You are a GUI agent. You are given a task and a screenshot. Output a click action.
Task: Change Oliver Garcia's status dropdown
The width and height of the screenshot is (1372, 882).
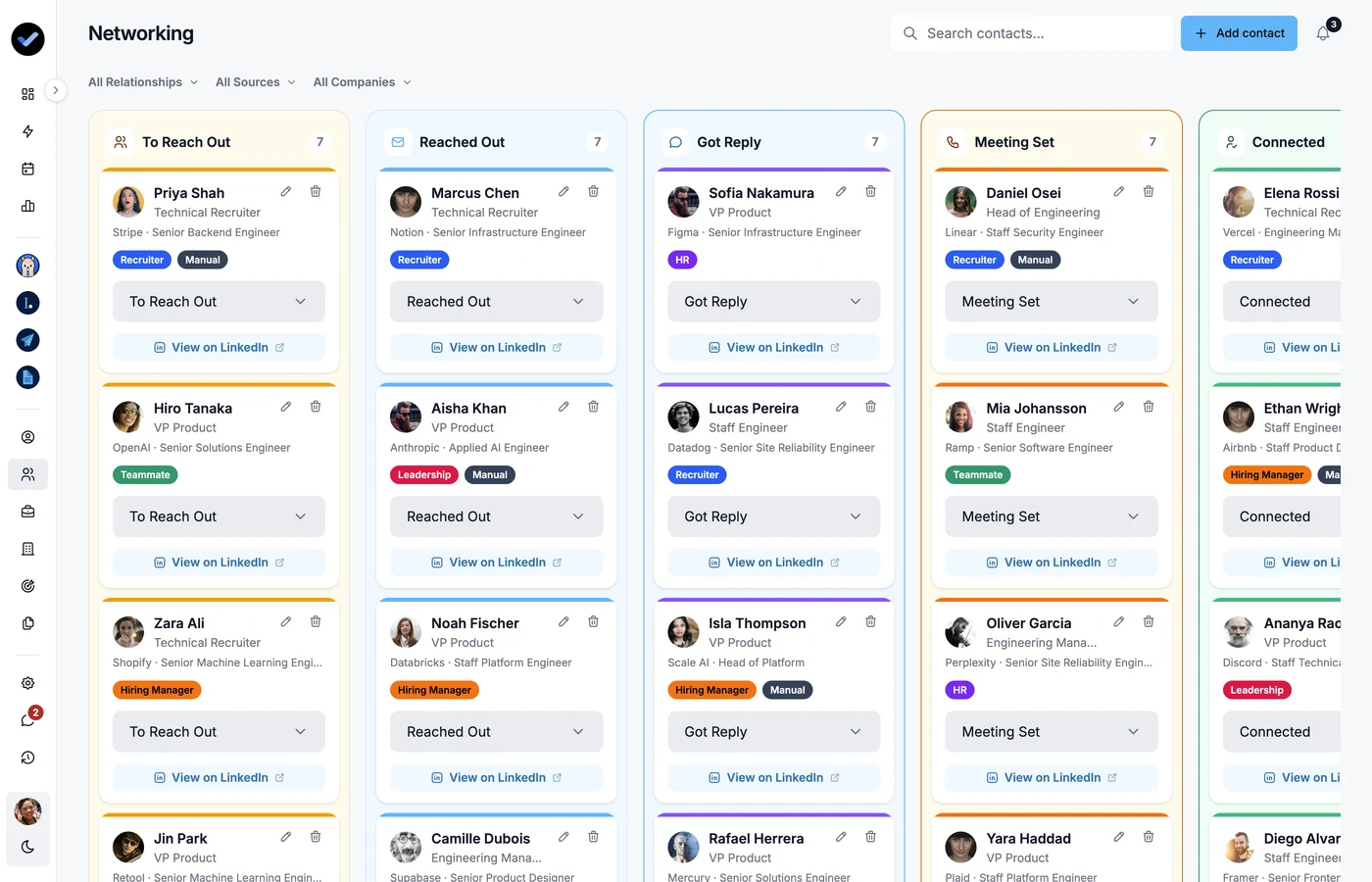1052,732
